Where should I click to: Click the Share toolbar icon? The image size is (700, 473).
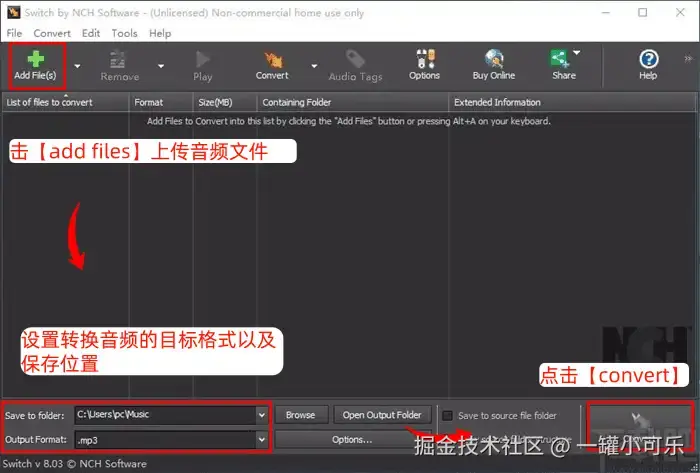(x=563, y=66)
